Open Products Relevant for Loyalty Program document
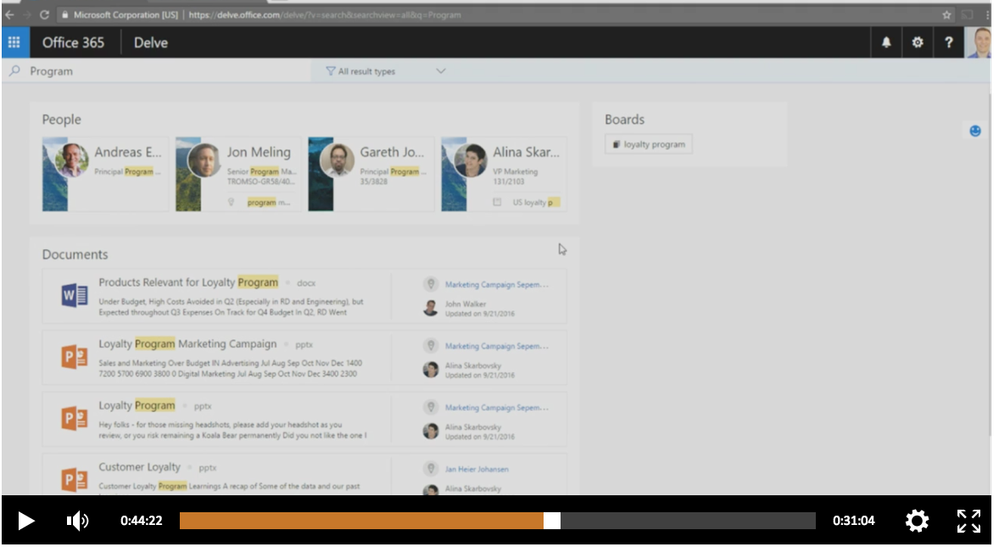This screenshot has height=547, width=999. click(x=189, y=282)
